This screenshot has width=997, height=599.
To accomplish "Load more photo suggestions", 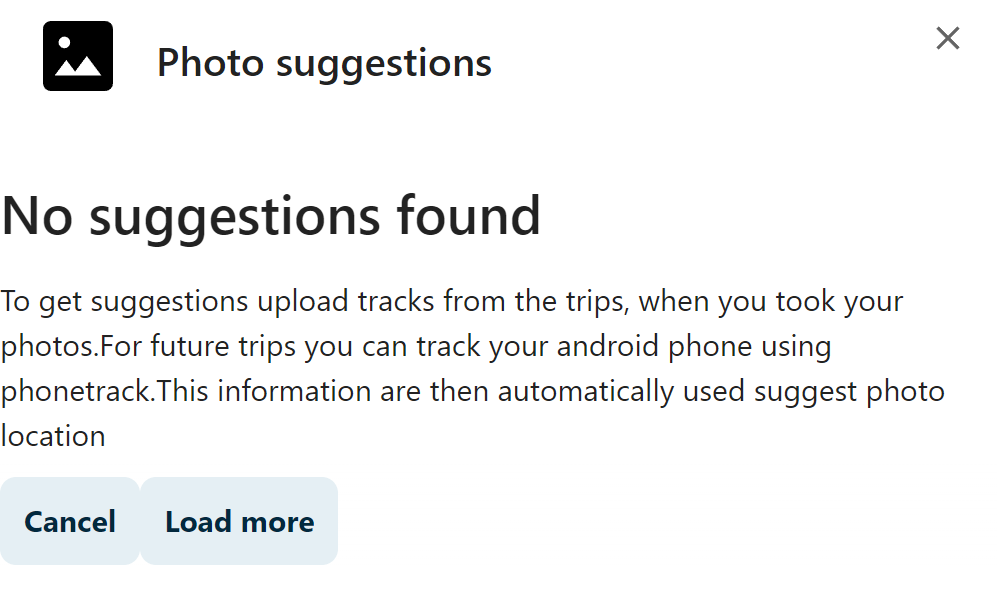I will [x=239, y=521].
